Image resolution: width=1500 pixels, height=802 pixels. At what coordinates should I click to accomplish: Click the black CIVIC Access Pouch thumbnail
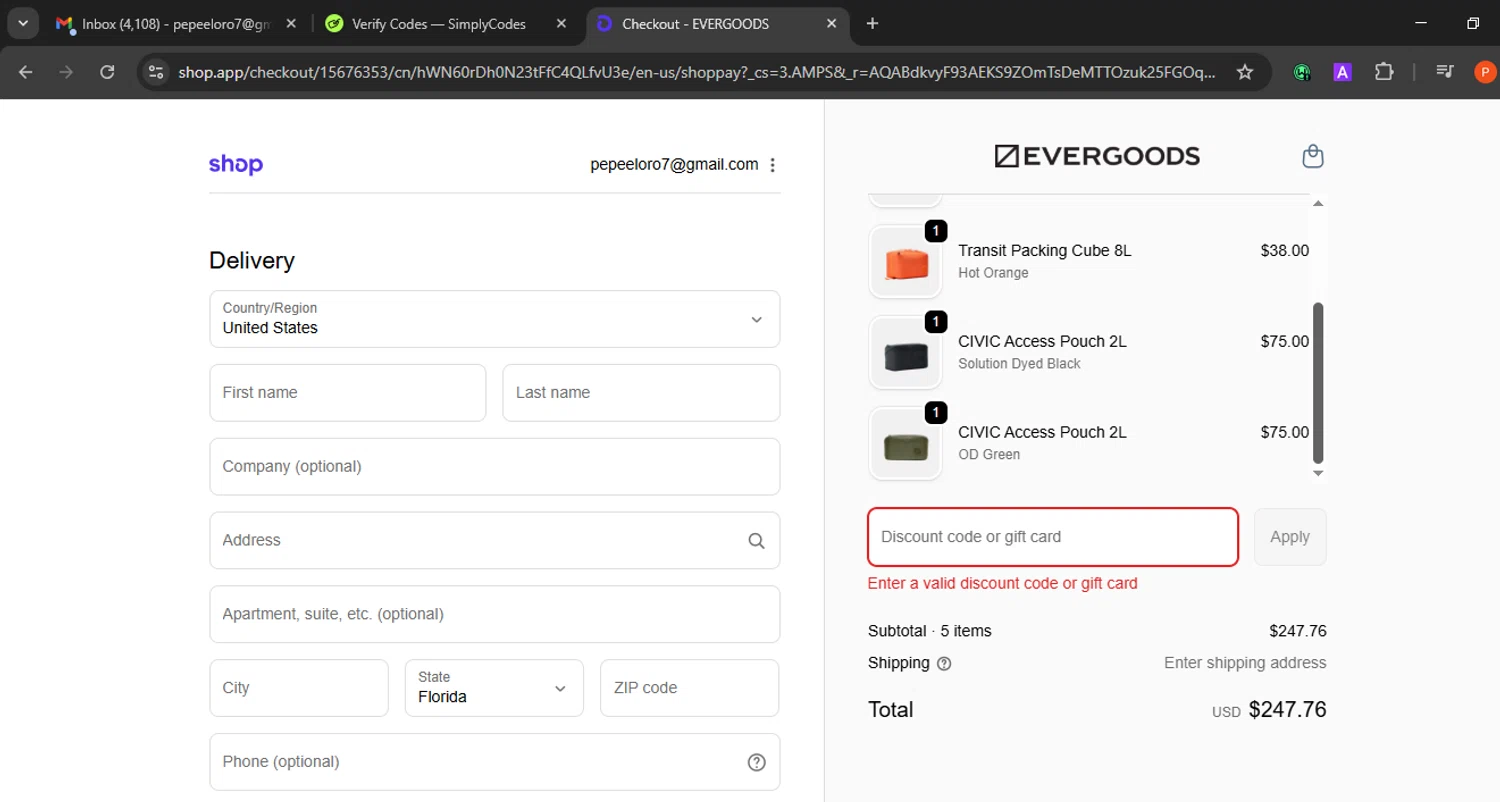(x=906, y=353)
